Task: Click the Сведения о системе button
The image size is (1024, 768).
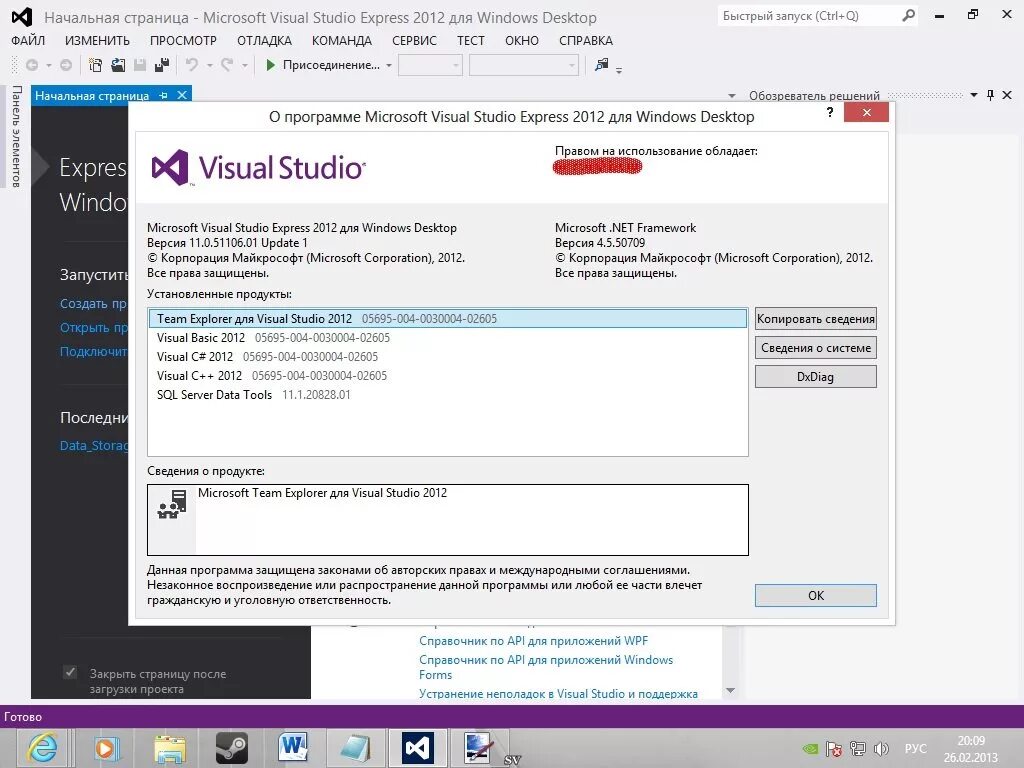Action: click(816, 347)
